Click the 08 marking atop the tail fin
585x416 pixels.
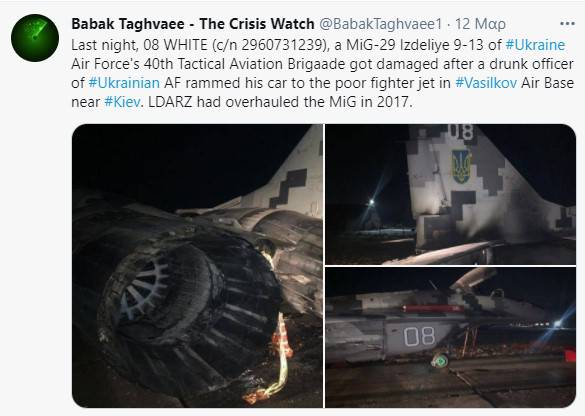[461, 132]
